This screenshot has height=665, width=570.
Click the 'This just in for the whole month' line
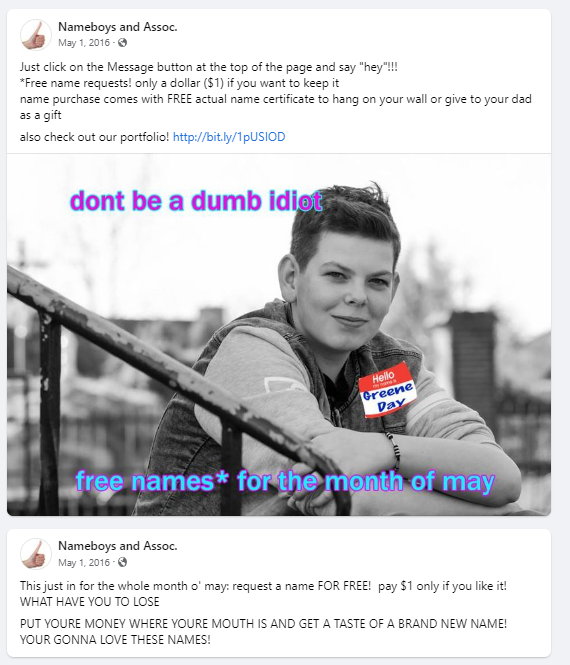263,586
